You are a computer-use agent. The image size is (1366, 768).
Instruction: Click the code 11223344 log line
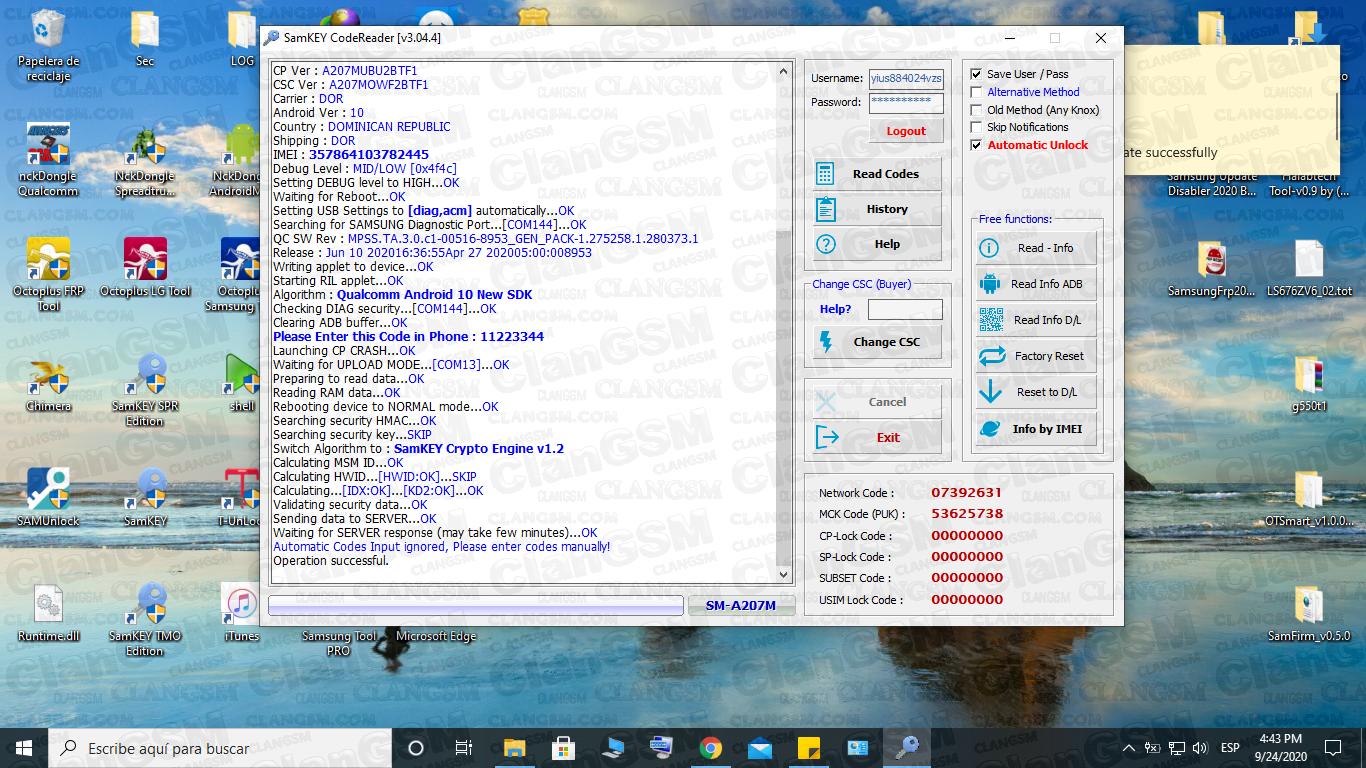point(408,337)
